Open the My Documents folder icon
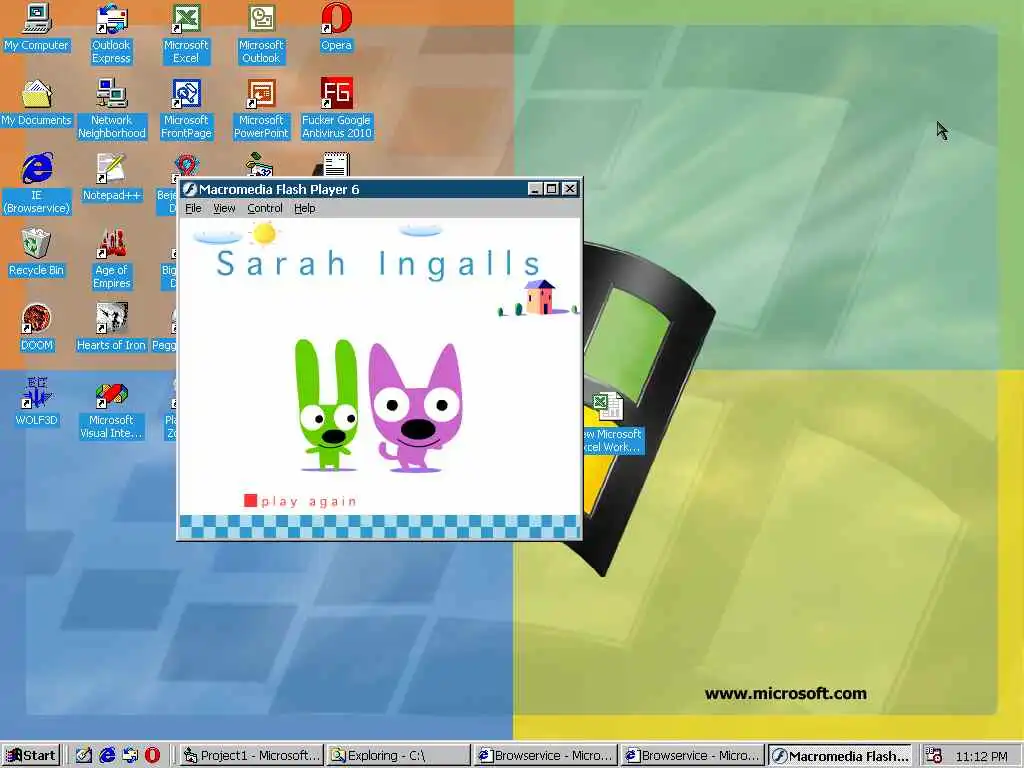 coord(37,103)
